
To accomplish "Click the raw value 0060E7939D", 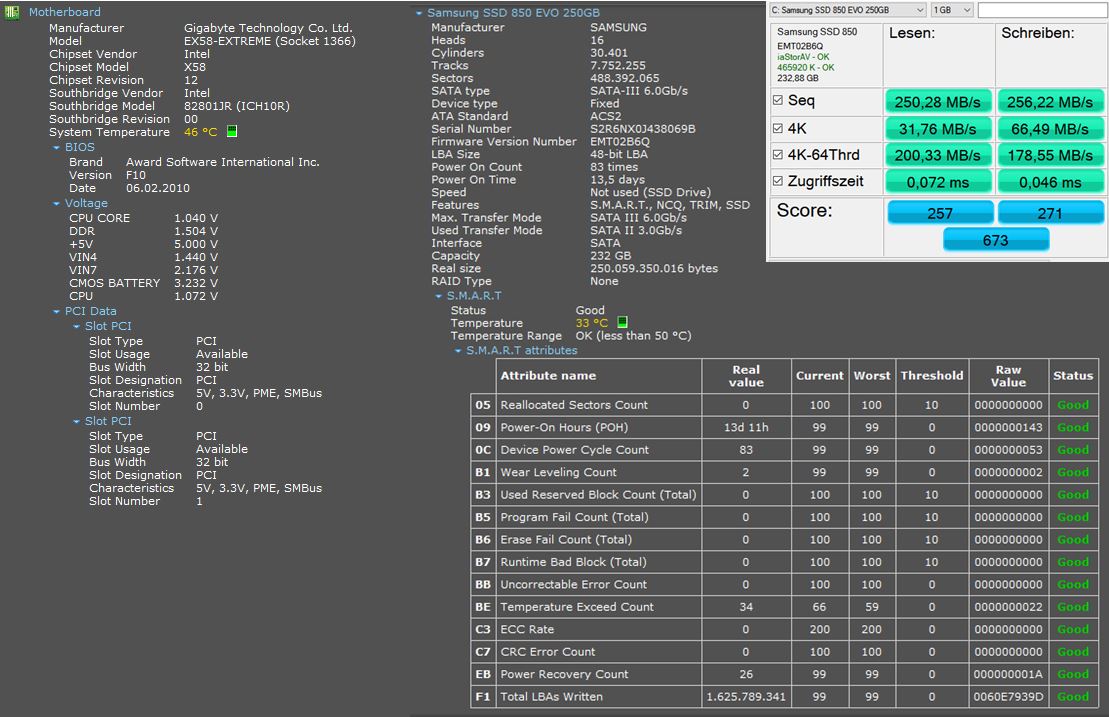I will pyautogui.click(x=1008, y=696).
